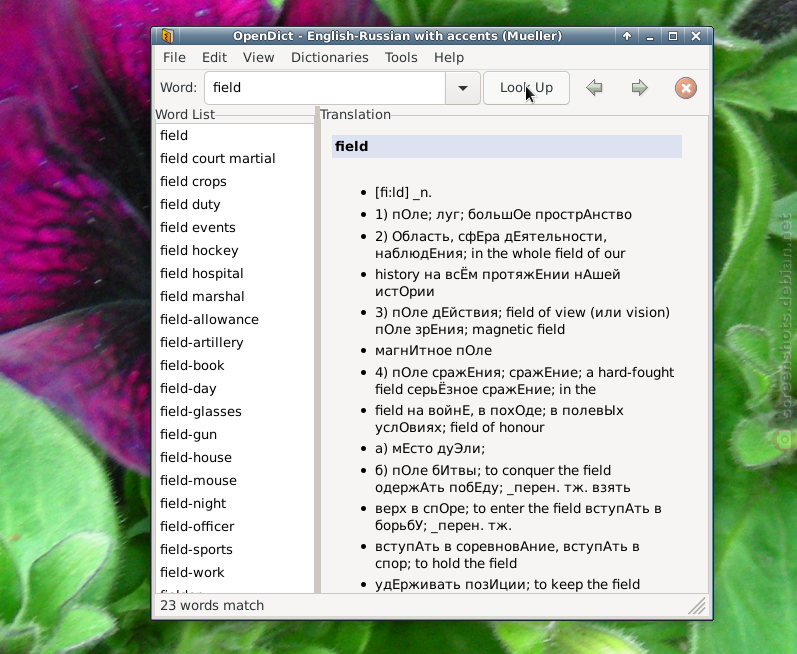Select 'field-artillery' in the word list
This screenshot has height=654, width=797.
point(235,342)
